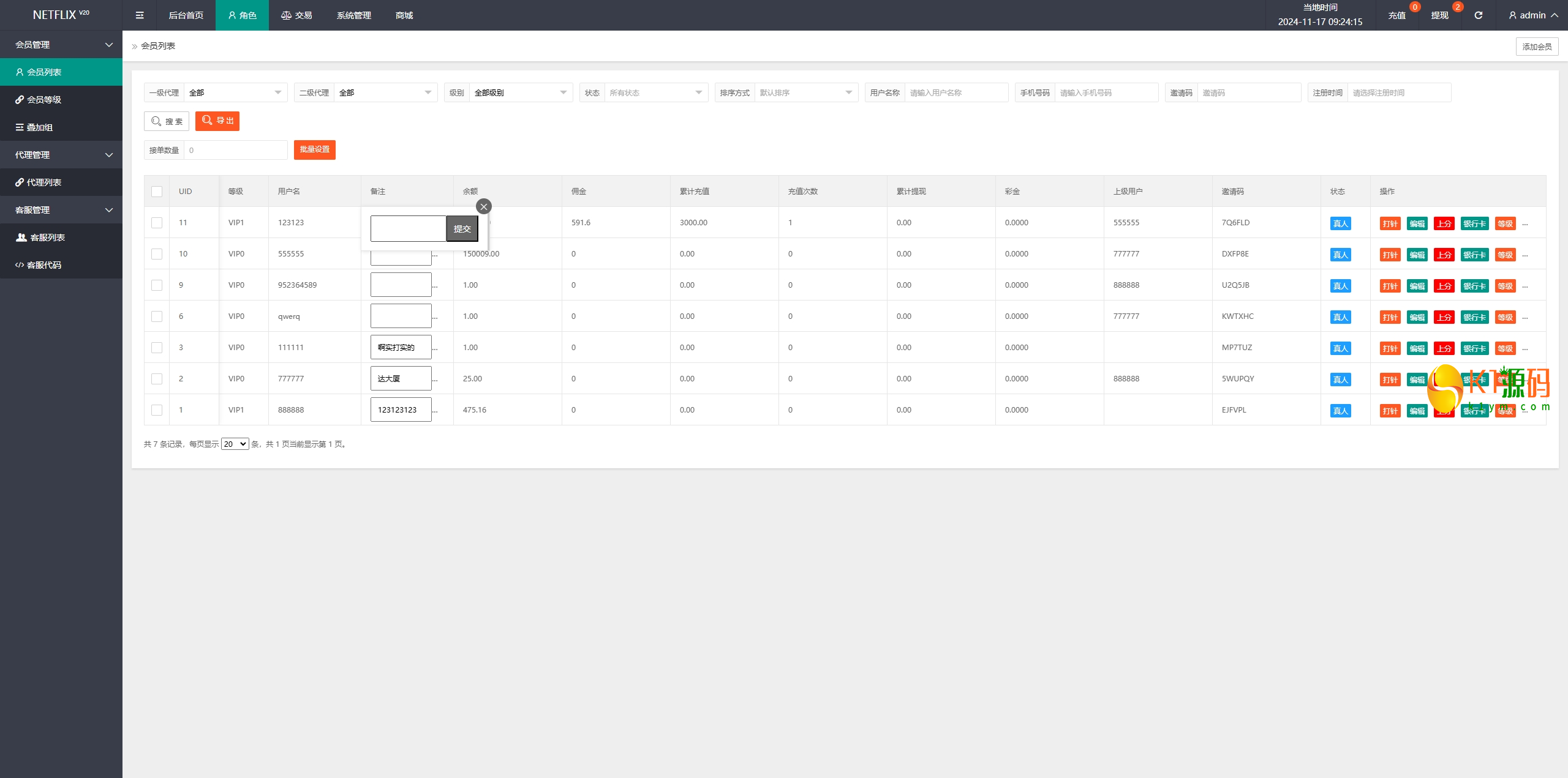Open 客服代码 code menu item

(44, 265)
